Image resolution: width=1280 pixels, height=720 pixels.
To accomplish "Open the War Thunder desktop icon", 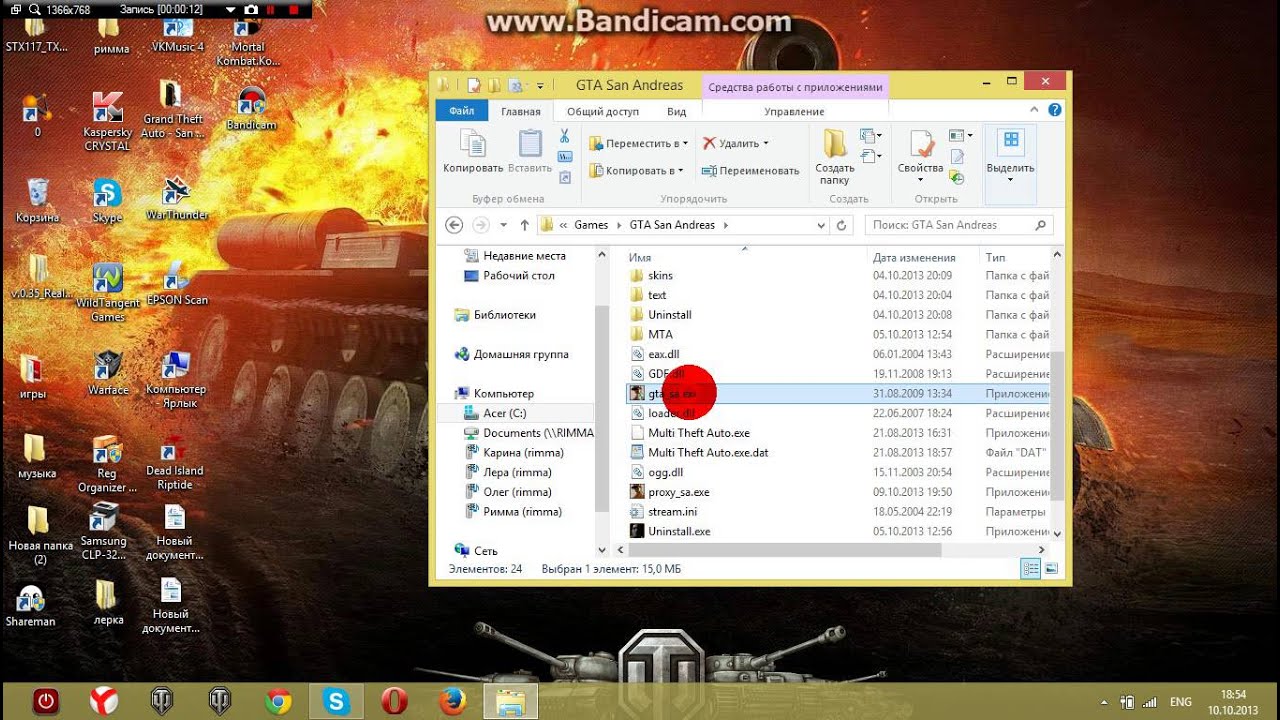I will coord(176,198).
